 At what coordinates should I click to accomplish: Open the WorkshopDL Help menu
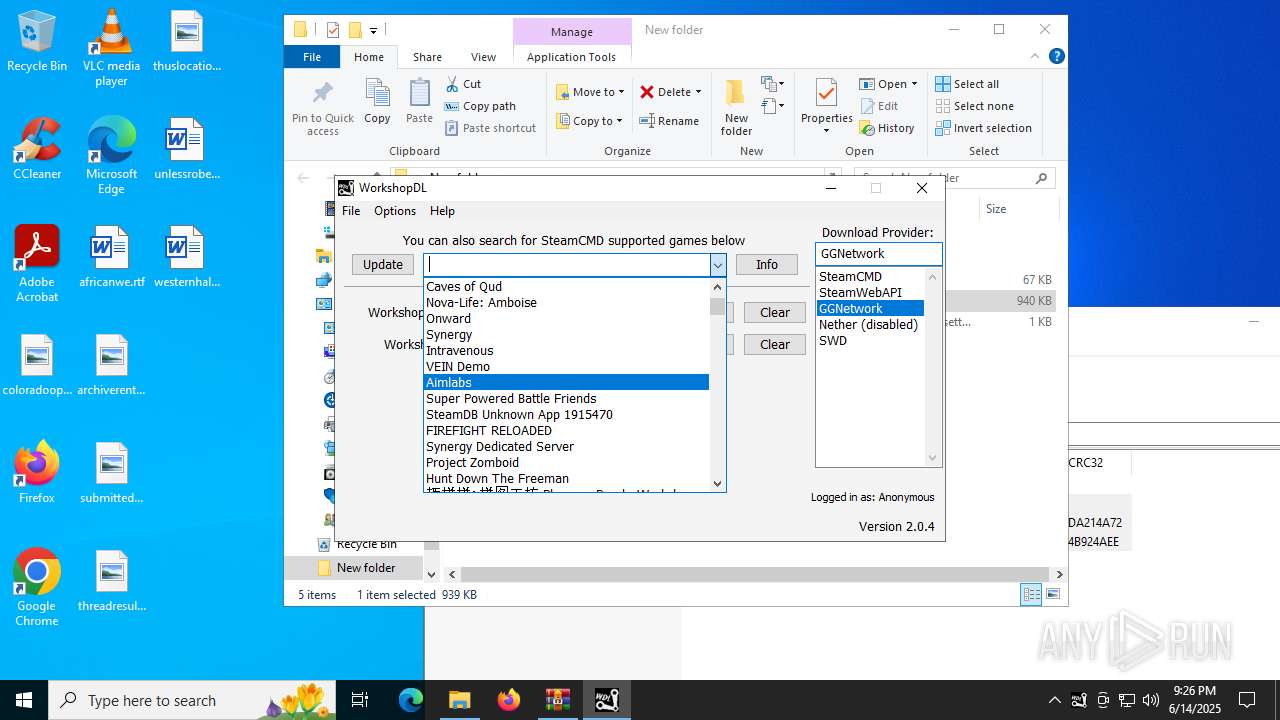point(442,211)
